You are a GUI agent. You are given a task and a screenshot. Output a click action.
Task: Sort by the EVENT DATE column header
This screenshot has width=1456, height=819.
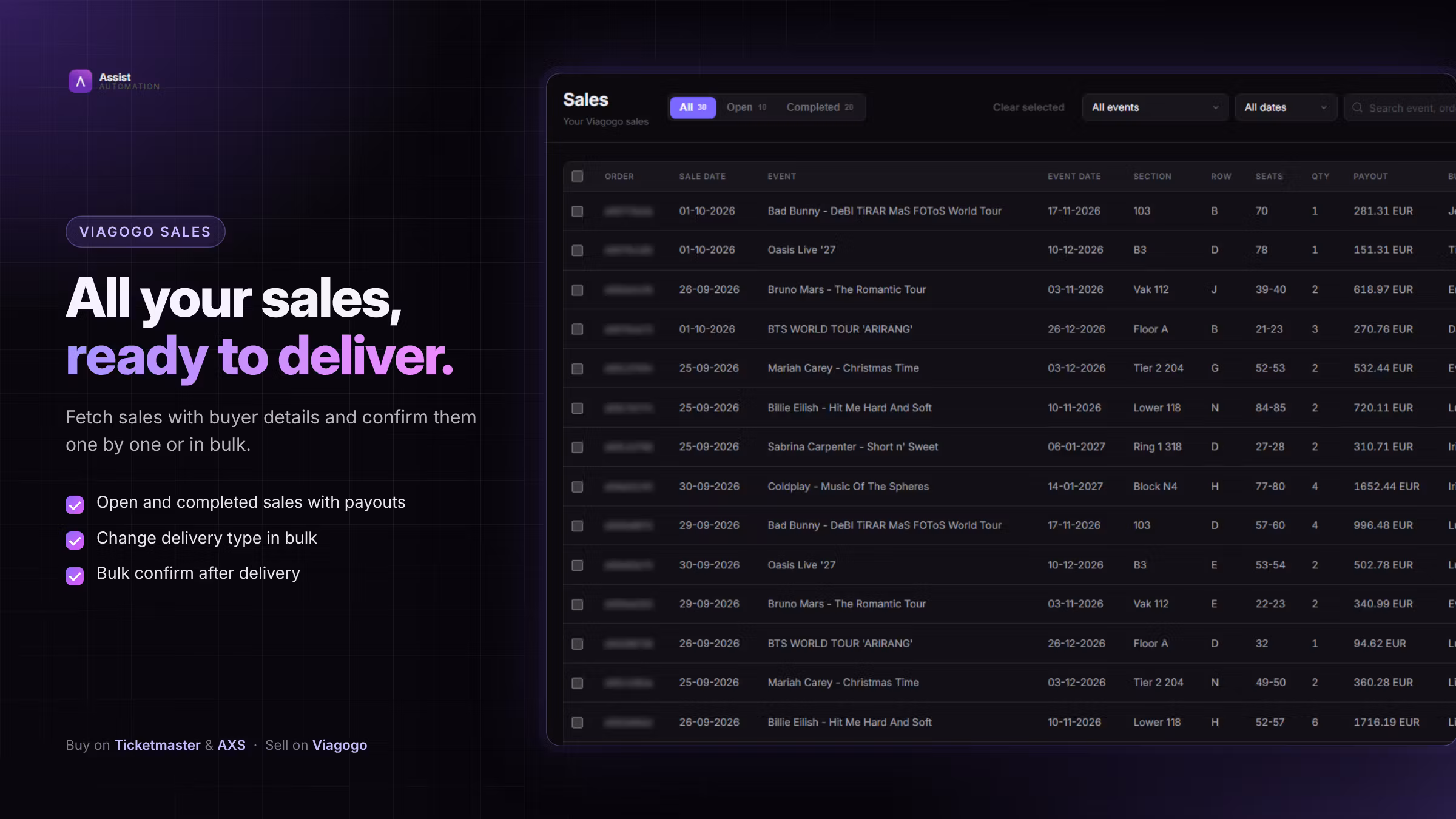pyautogui.click(x=1074, y=176)
